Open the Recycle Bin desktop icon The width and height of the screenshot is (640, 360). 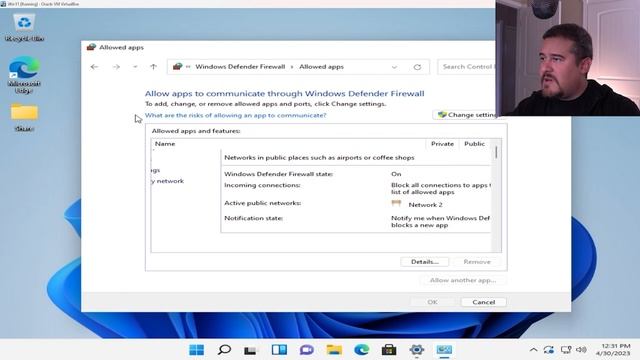coord(24,28)
